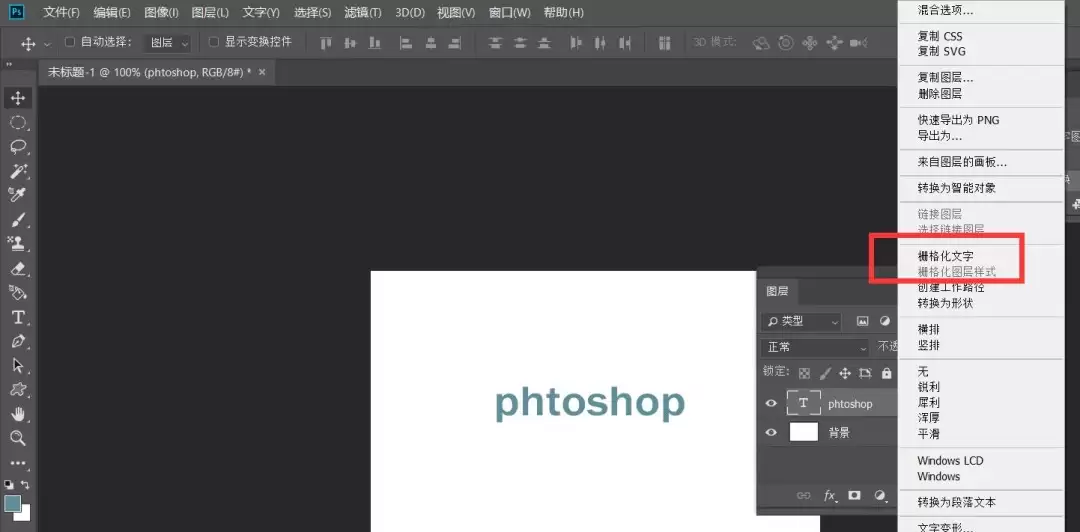Viewport: 1080px width, 532px height.
Task: Select the Lasso tool
Action: coord(18,147)
